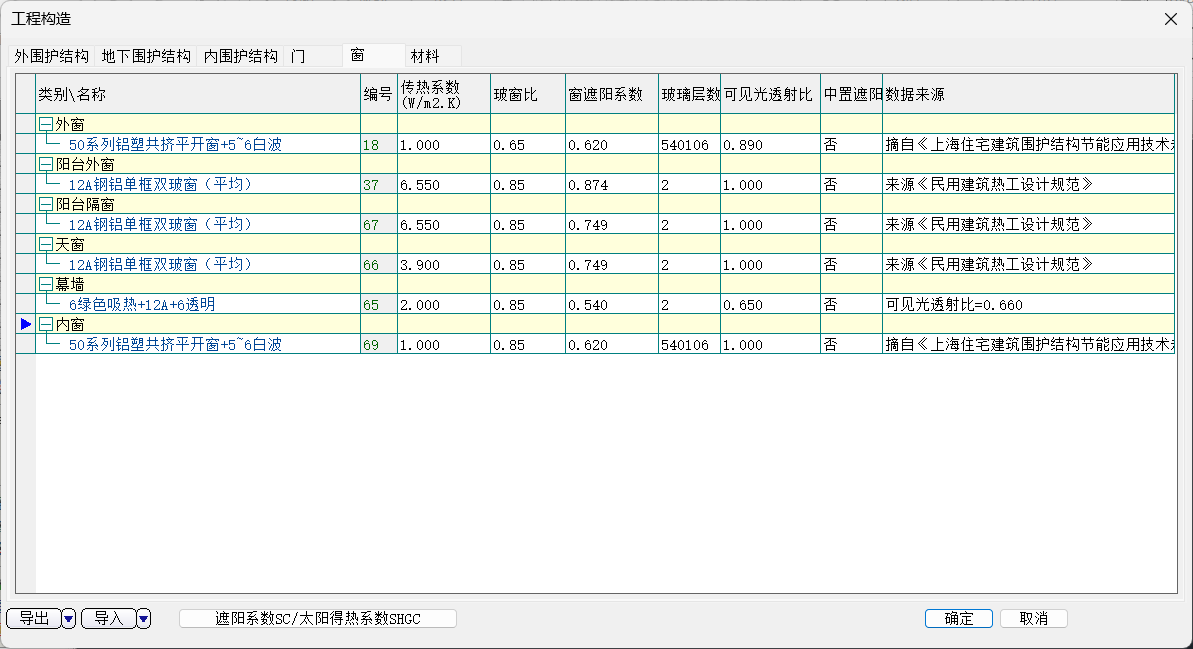The image size is (1193, 649).
Task: Collapse the 阳台外窗 category node
Action: 46,164
